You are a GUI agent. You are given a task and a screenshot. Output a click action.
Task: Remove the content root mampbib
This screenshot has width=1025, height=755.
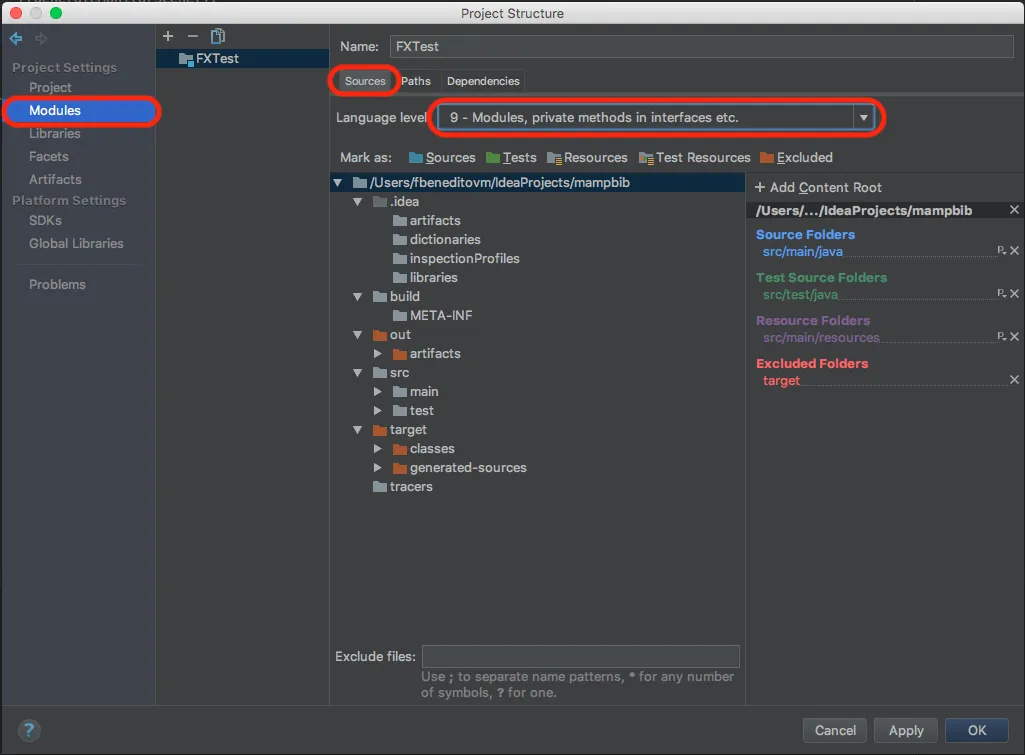pos(1014,210)
